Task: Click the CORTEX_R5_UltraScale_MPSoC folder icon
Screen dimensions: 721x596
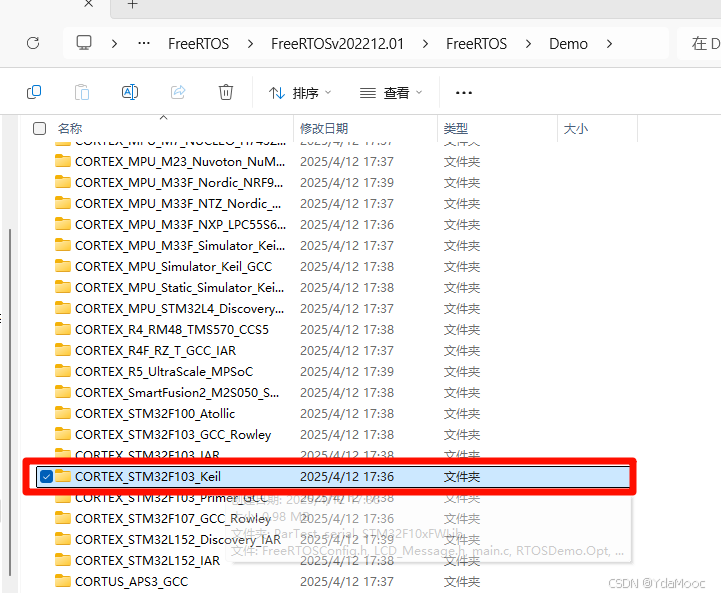Action: pyautogui.click(x=63, y=371)
